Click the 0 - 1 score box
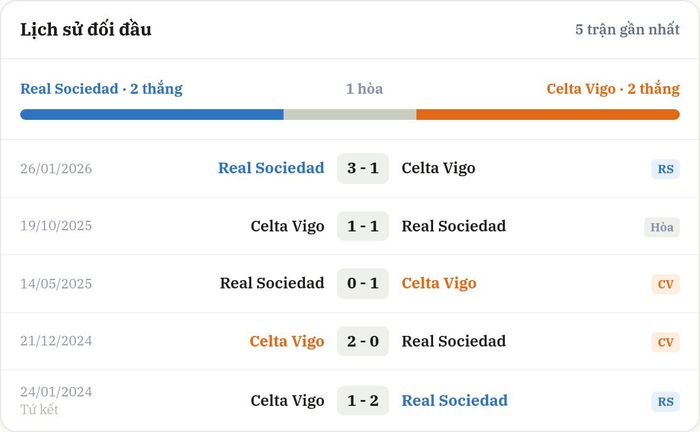Viewport: 700px width, 432px height. [363, 283]
